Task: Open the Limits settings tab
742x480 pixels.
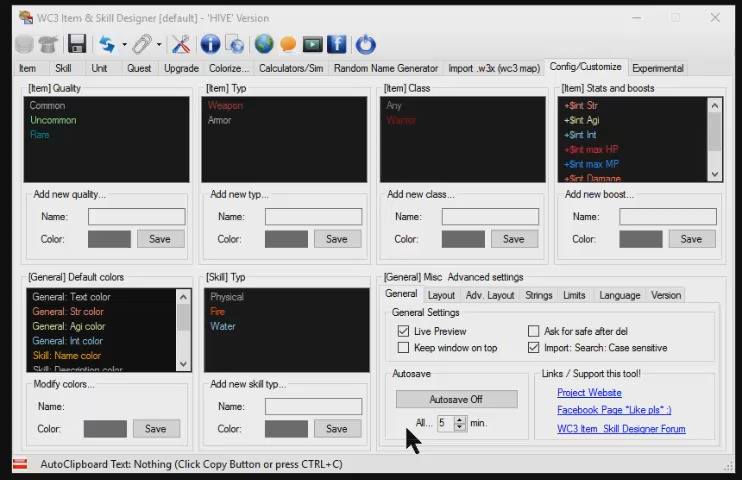Action: [574, 295]
